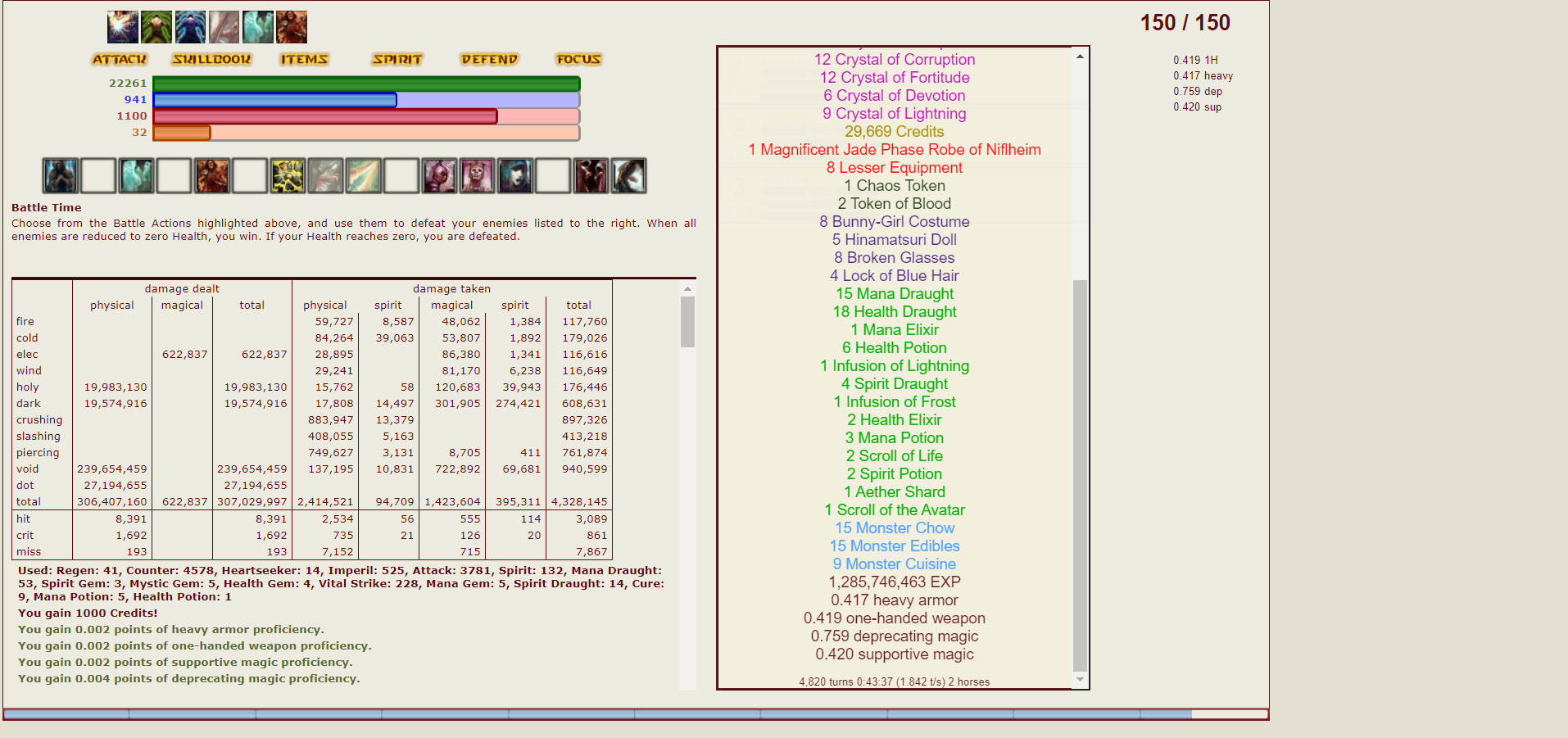Click the green aura status effect icon
The height and width of the screenshot is (738, 1568).
[x=156, y=27]
